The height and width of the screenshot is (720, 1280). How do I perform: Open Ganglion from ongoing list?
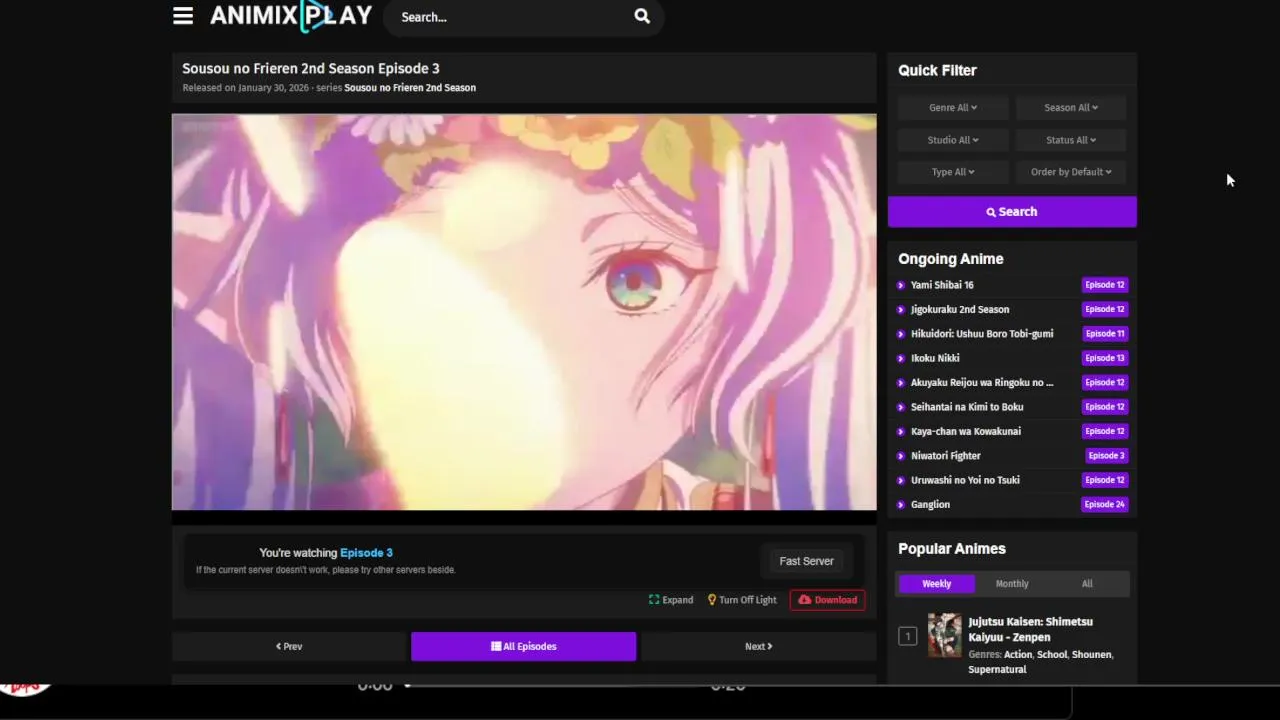[930, 505]
